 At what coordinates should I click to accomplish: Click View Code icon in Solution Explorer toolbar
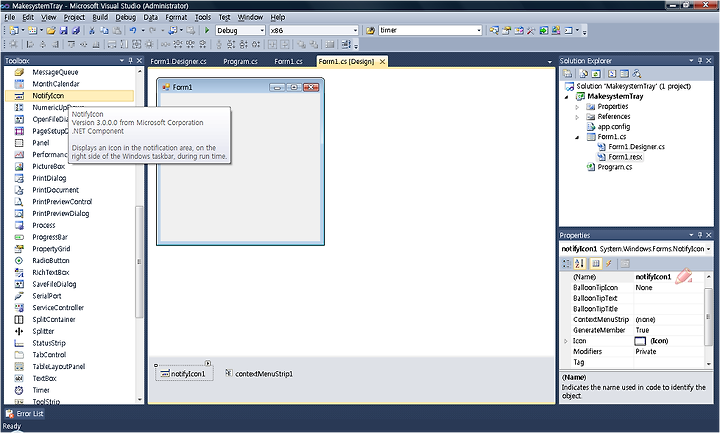pos(612,73)
